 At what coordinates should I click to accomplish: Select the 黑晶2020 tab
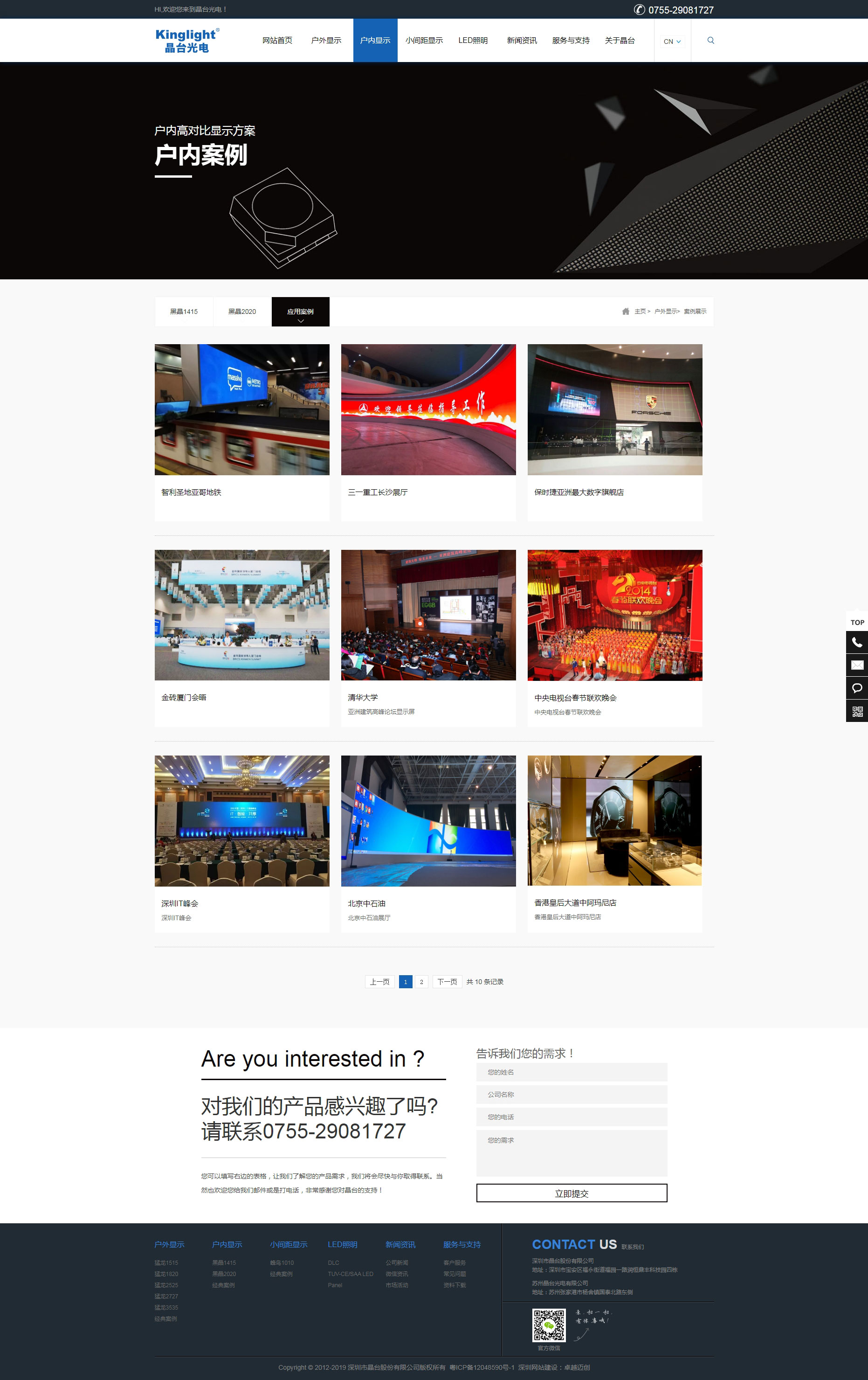(242, 312)
